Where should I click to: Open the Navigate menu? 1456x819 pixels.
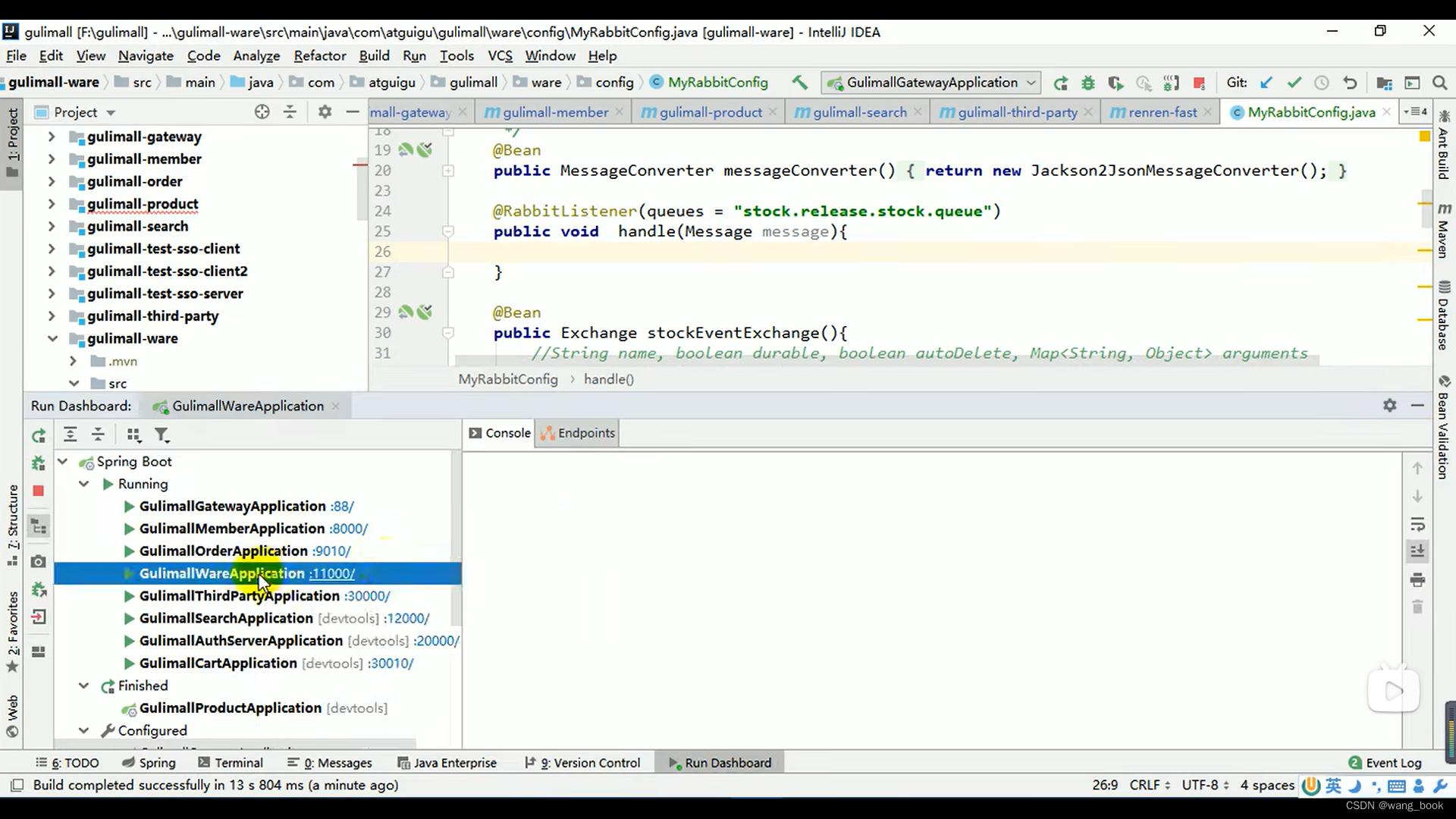click(146, 55)
